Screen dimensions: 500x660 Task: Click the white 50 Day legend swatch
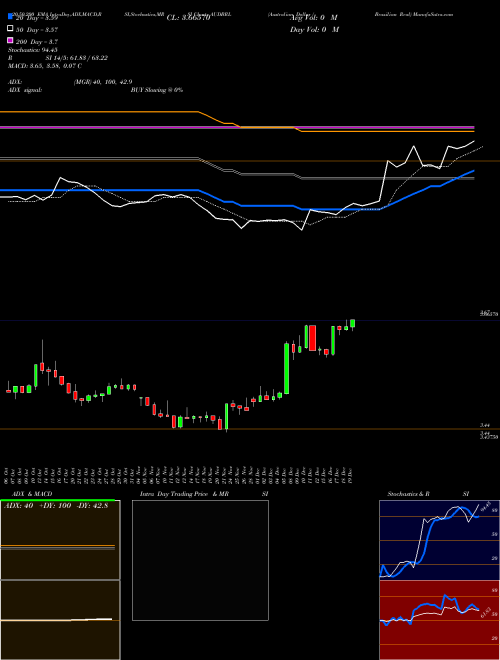click(10, 29)
